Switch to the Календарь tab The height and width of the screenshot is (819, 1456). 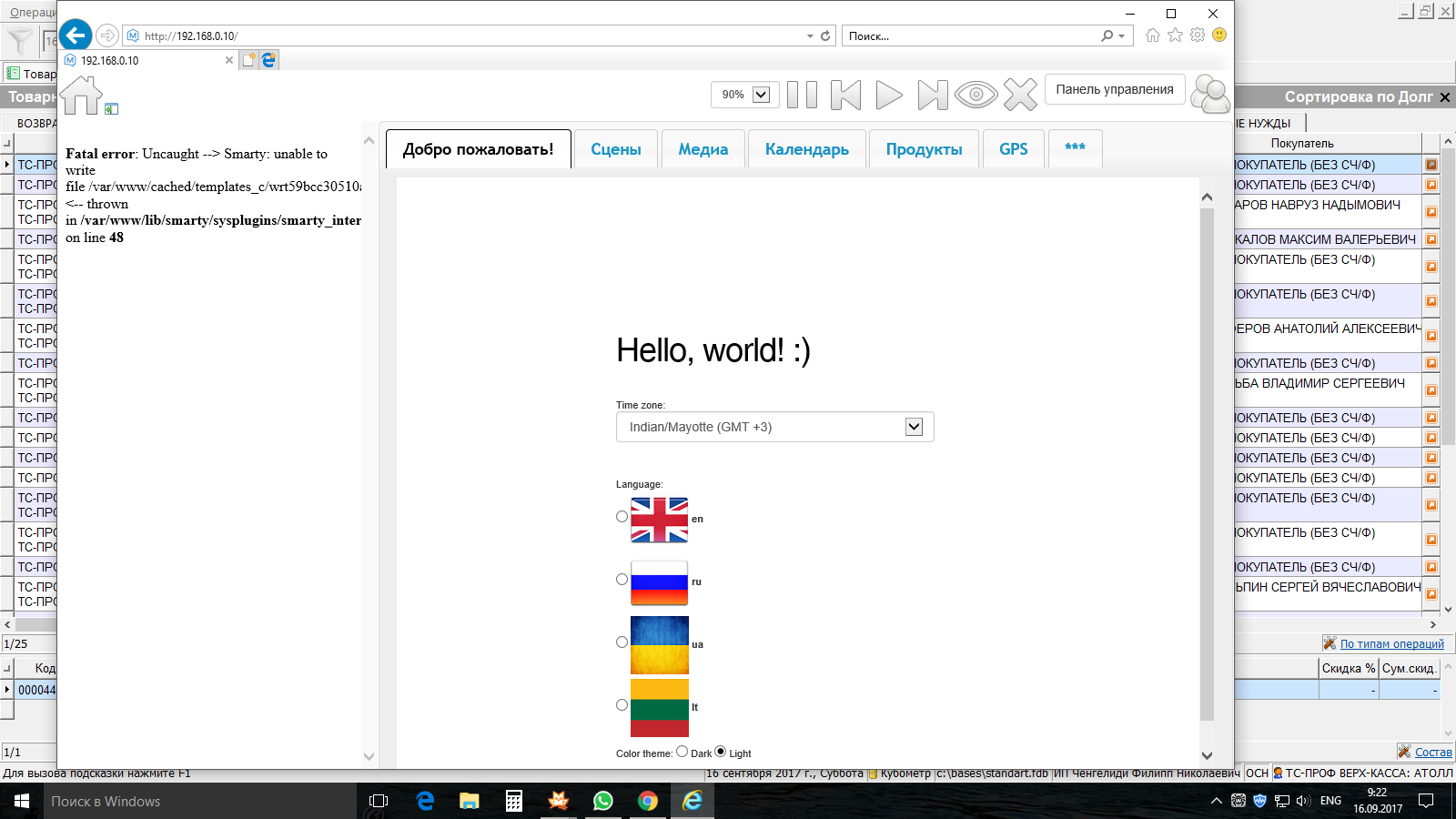(x=806, y=149)
